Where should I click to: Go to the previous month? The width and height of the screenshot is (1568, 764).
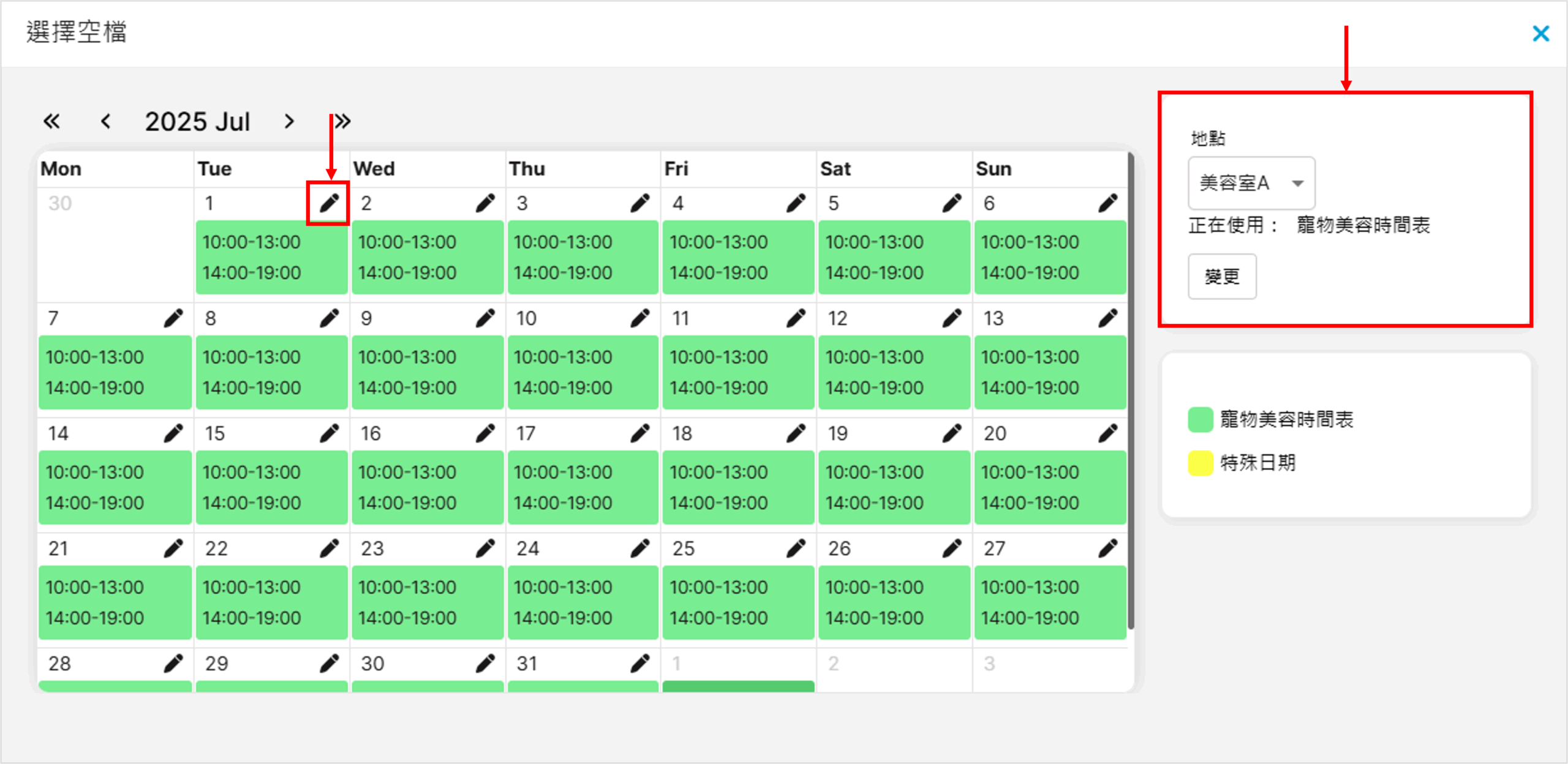[x=105, y=121]
